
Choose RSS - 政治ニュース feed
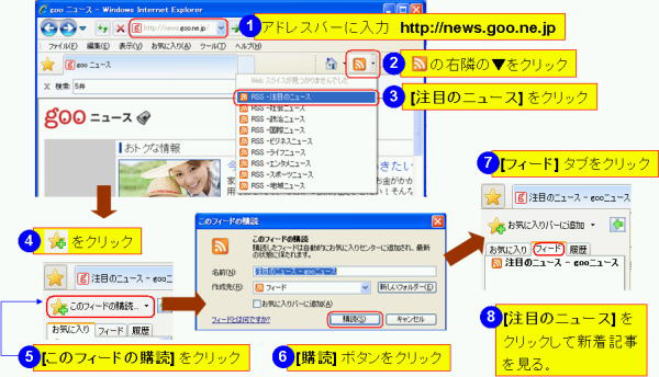306,119
